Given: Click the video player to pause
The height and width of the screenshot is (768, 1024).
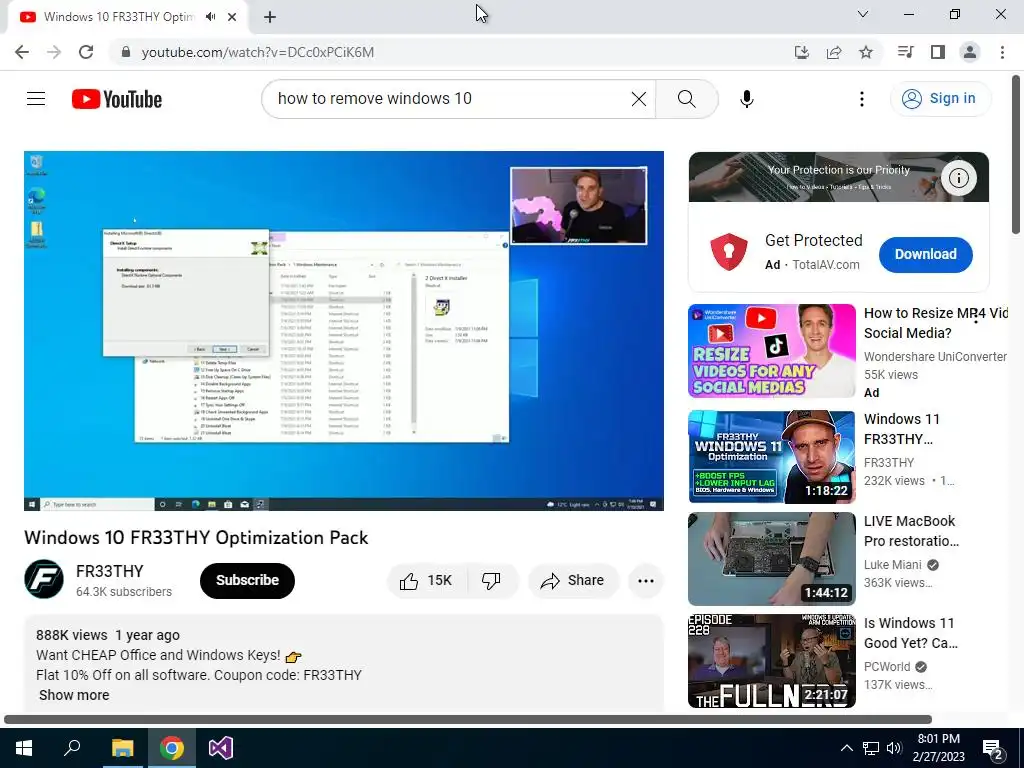Looking at the screenshot, I should point(344,330).
